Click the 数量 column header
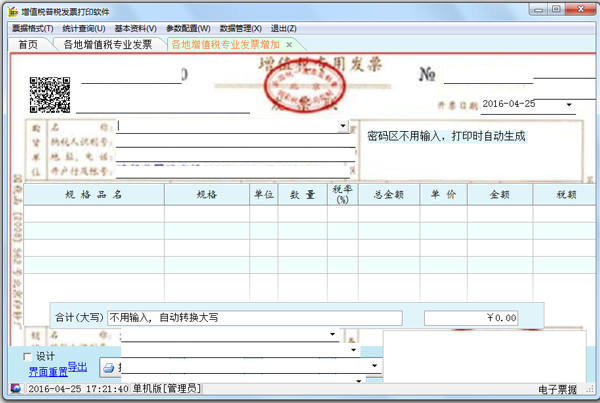Image resolution: width=600 pixels, height=403 pixels. tap(303, 194)
